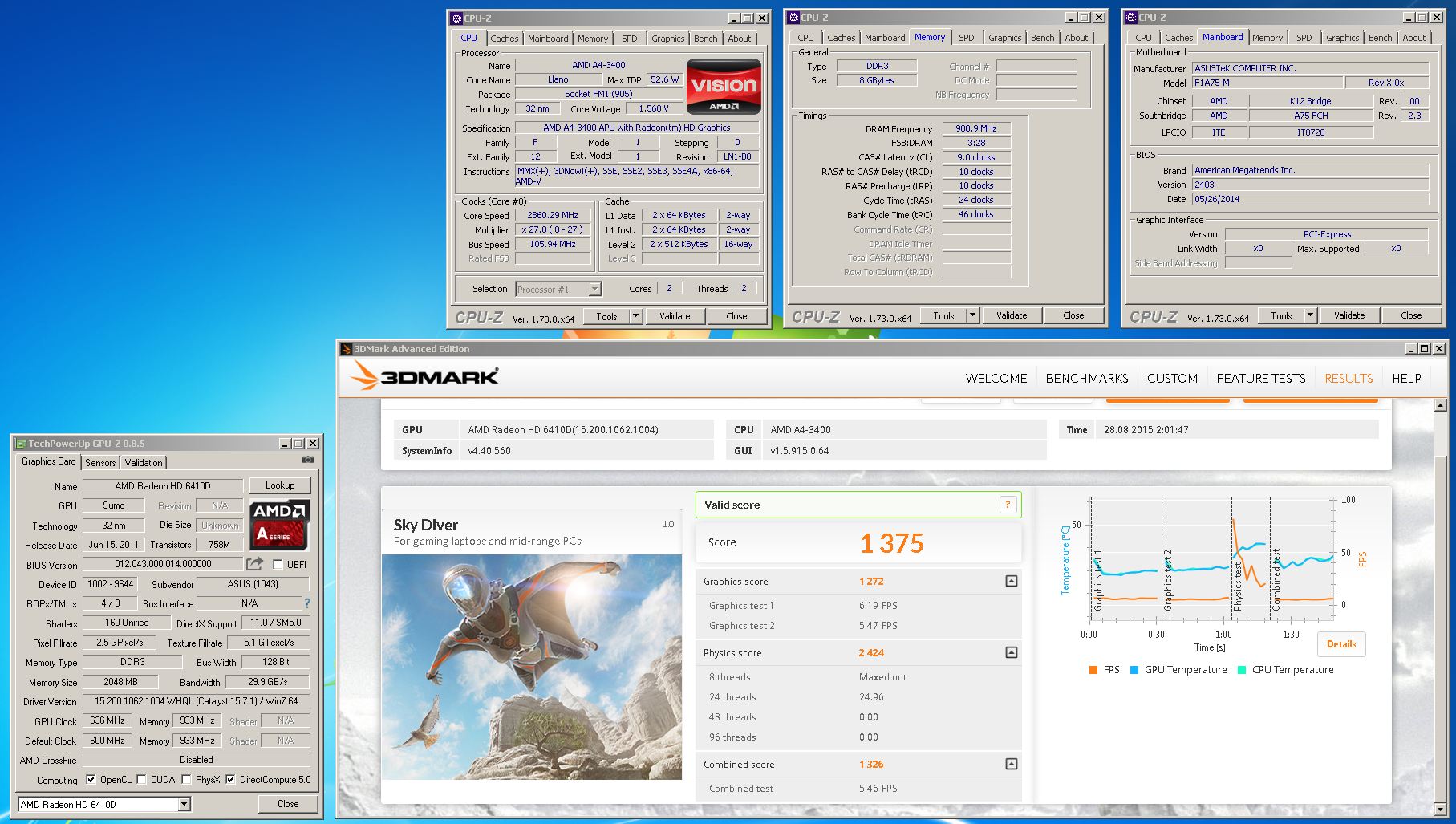Open the Processor #1 selection dropdown

594,290
